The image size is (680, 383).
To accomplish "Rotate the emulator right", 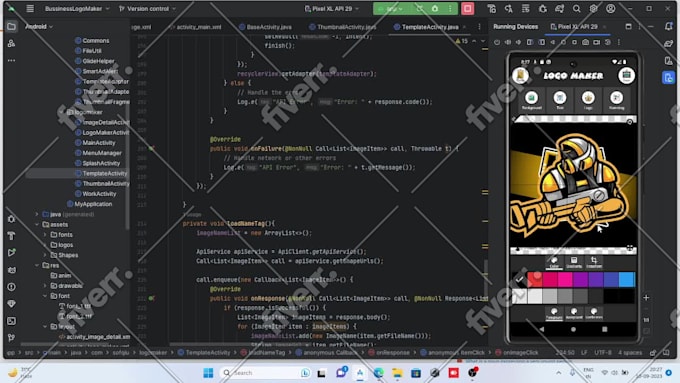I will [x=542, y=43].
